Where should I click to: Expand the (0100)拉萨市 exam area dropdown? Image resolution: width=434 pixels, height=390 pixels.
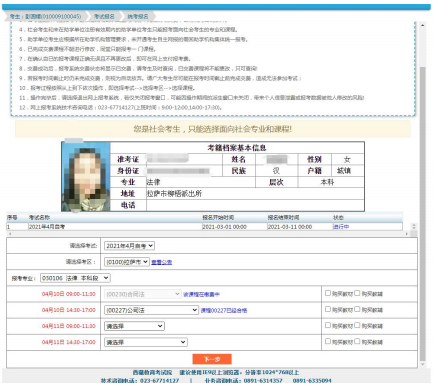coord(127,262)
